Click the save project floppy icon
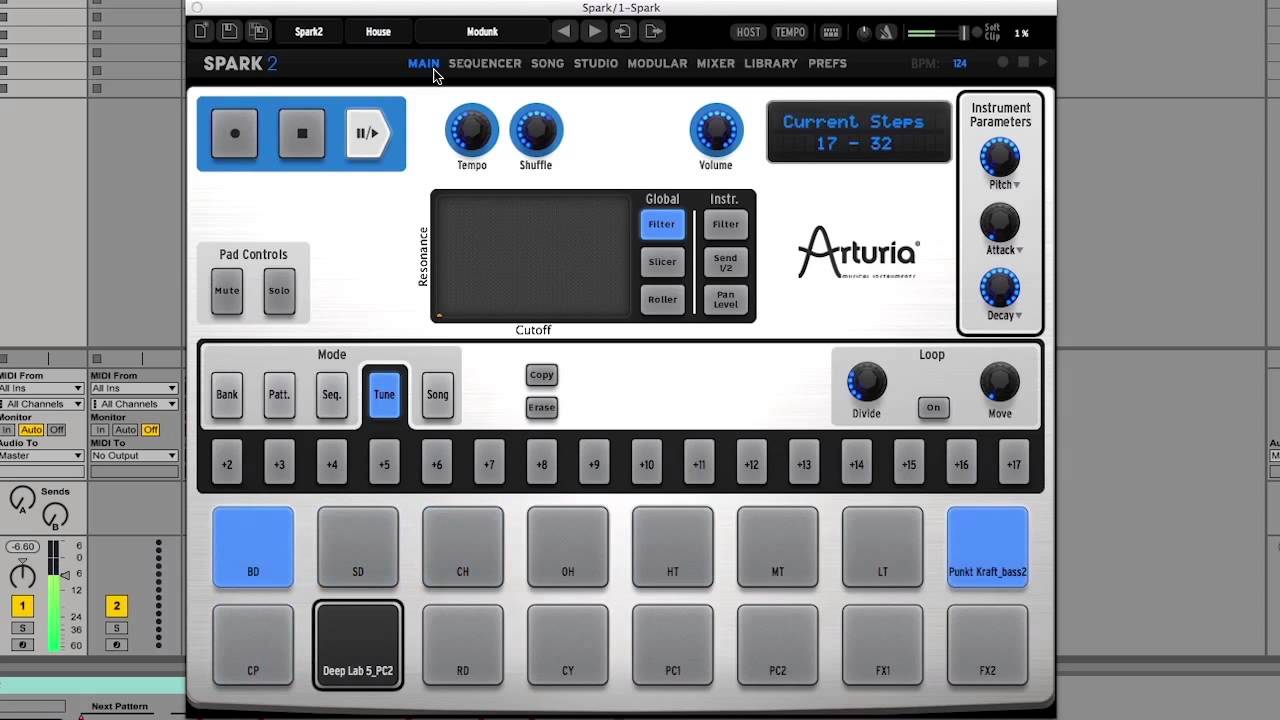1280x720 pixels. 229,32
